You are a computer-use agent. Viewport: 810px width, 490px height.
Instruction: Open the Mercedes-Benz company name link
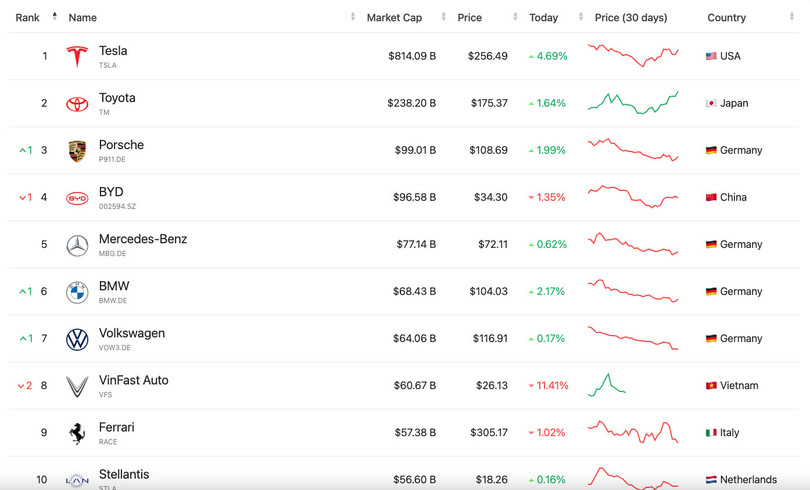coord(143,239)
